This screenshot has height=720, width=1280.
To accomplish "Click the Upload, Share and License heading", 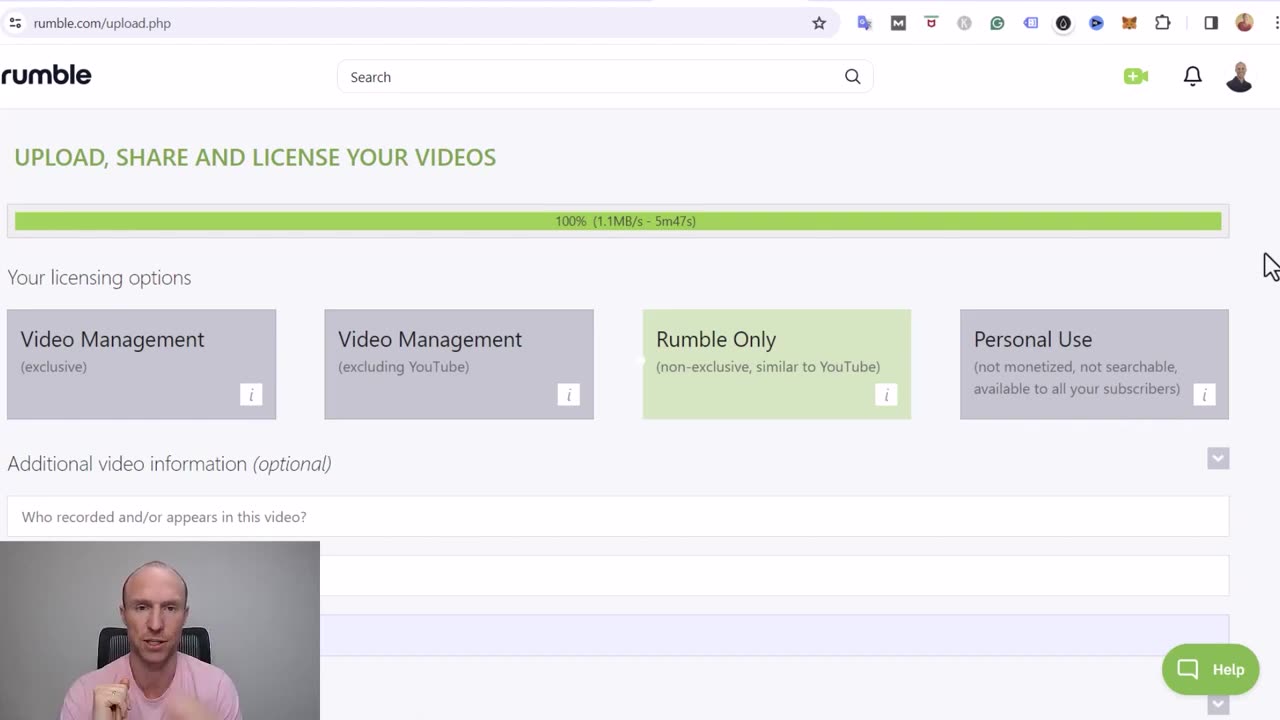I will pyautogui.click(x=255, y=157).
